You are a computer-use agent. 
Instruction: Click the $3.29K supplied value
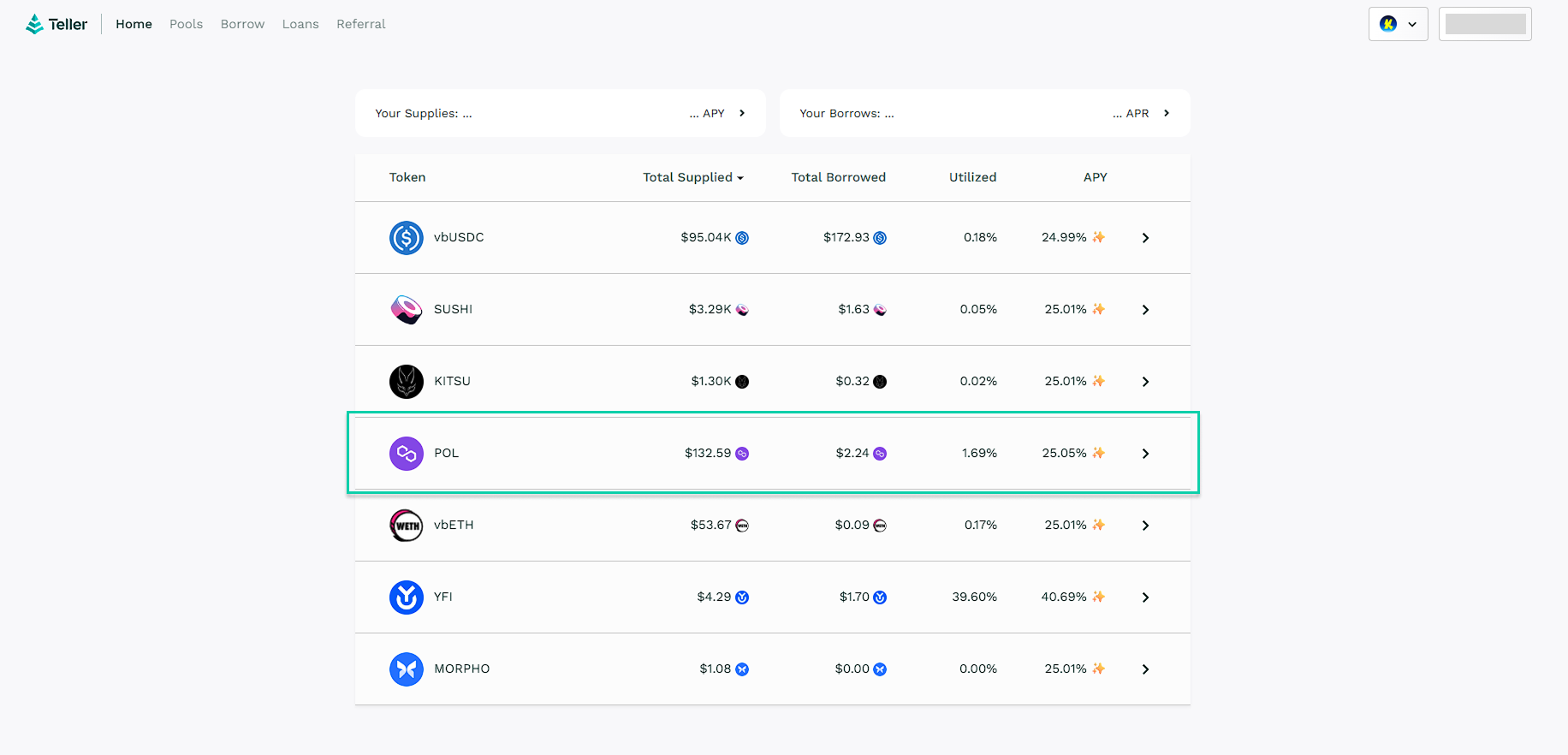pos(710,309)
